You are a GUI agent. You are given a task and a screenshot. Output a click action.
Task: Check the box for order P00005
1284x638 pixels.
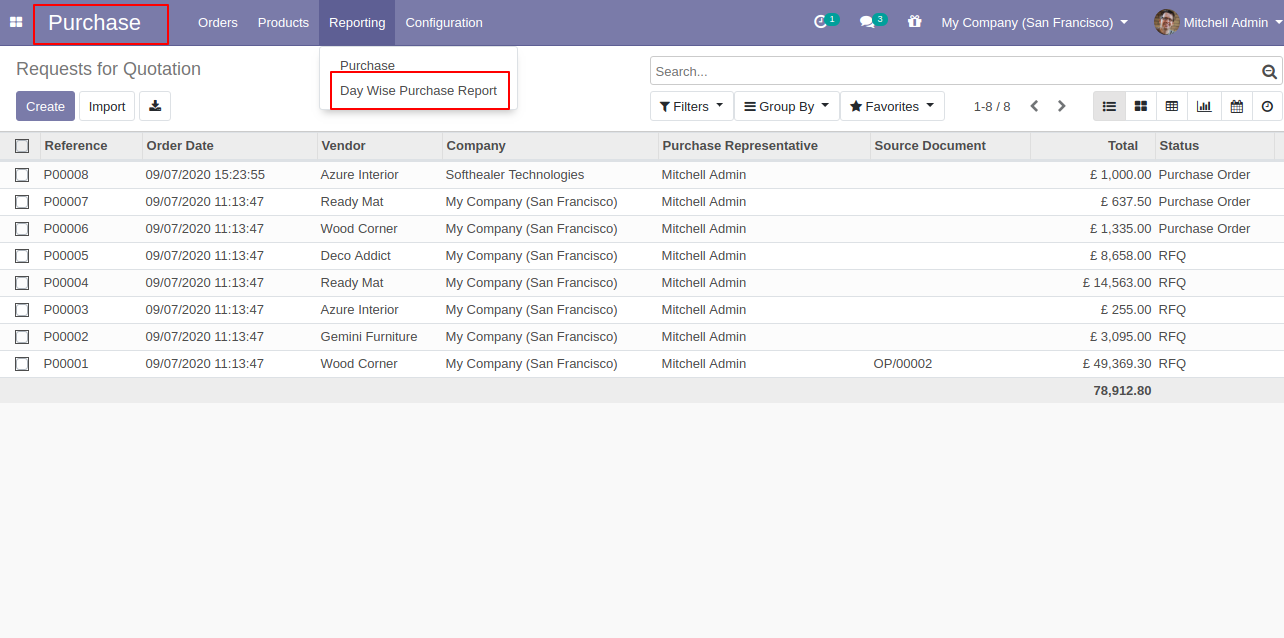(x=22, y=256)
